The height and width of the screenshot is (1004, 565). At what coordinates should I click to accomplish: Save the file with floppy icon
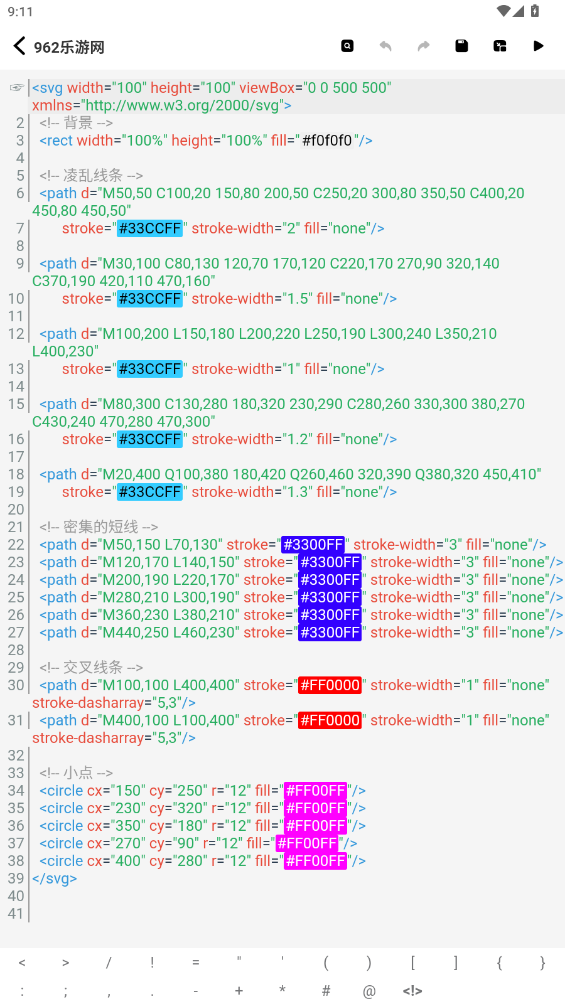461,46
